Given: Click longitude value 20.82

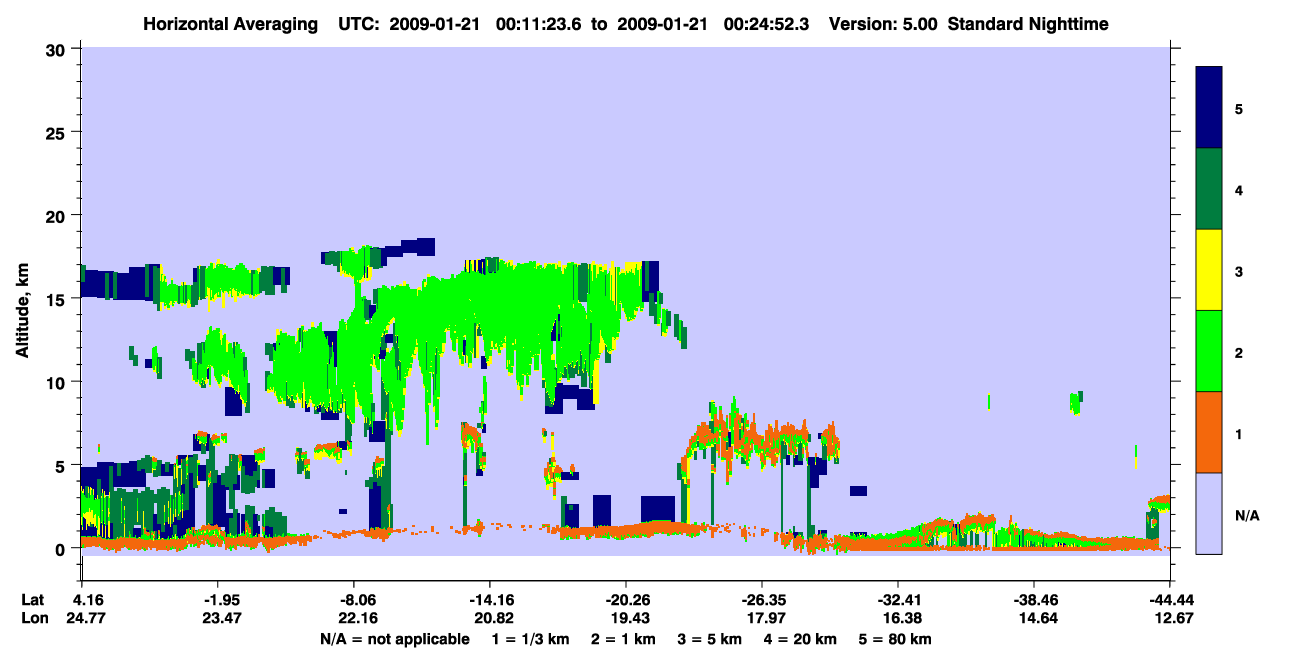Looking at the screenshot, I should [494, 619].
